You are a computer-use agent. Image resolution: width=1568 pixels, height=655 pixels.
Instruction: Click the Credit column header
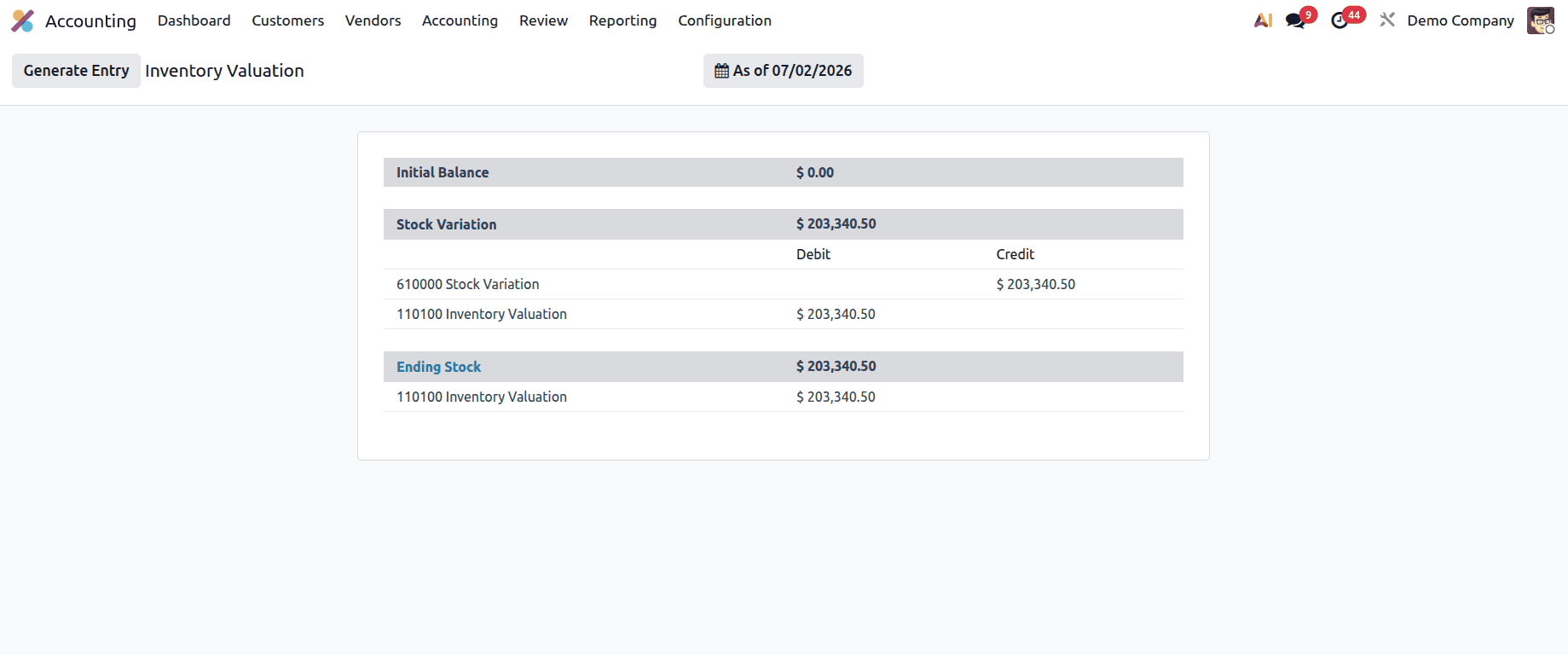(x=1015, y=254)
